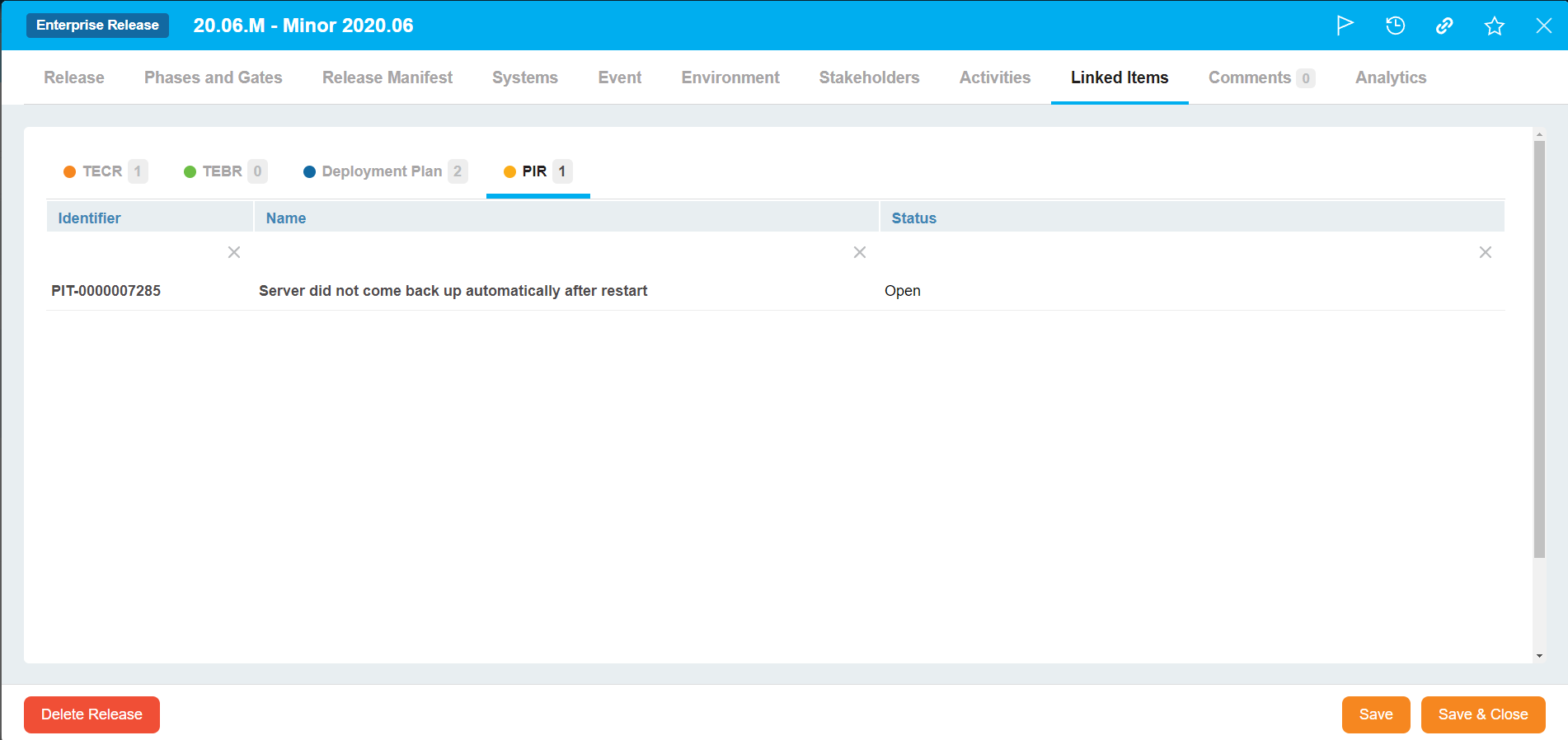Go to the Phases and Gates tab
1568x740 pixels.
point(213,77)
